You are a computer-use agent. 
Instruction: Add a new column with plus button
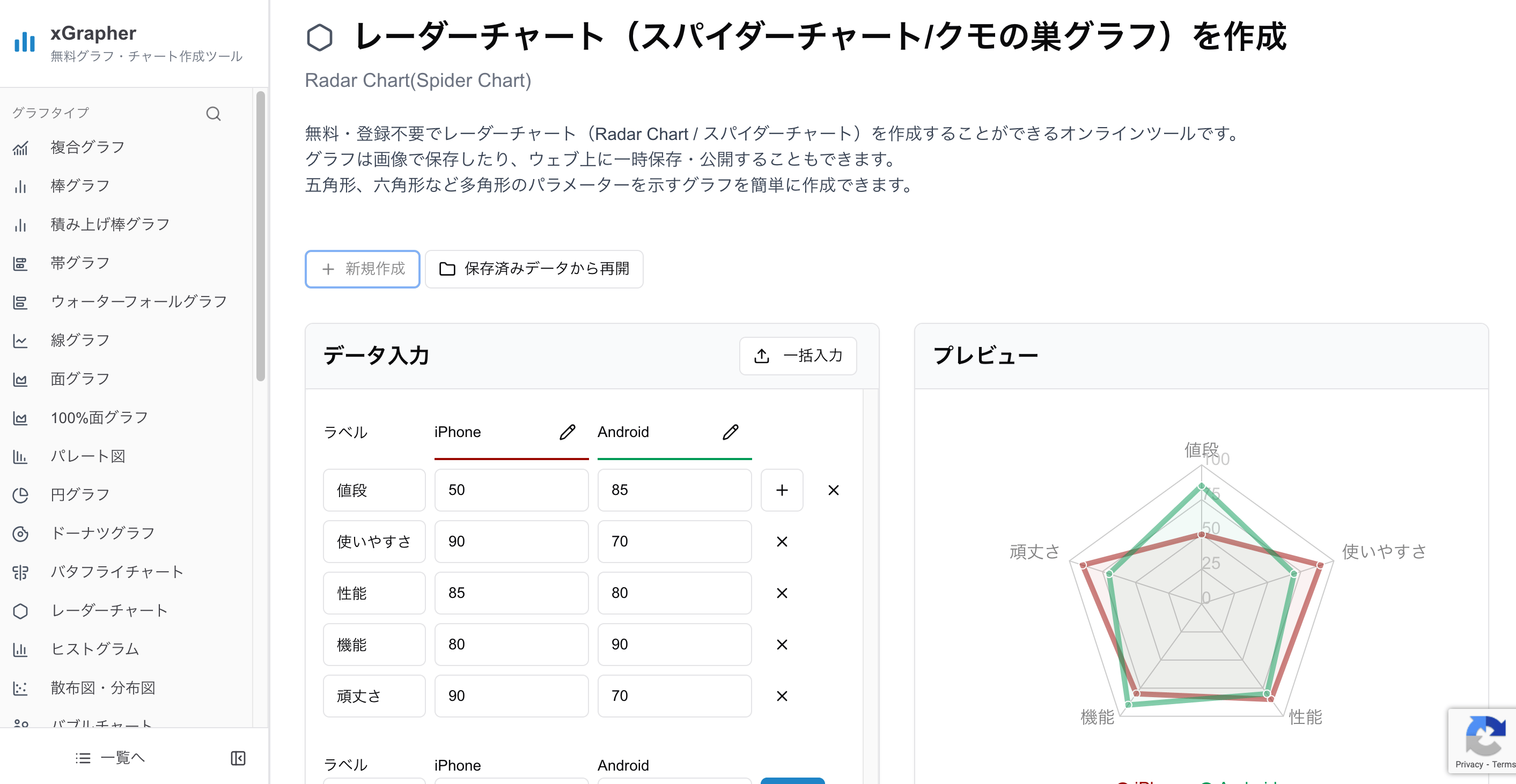(782, 490)
